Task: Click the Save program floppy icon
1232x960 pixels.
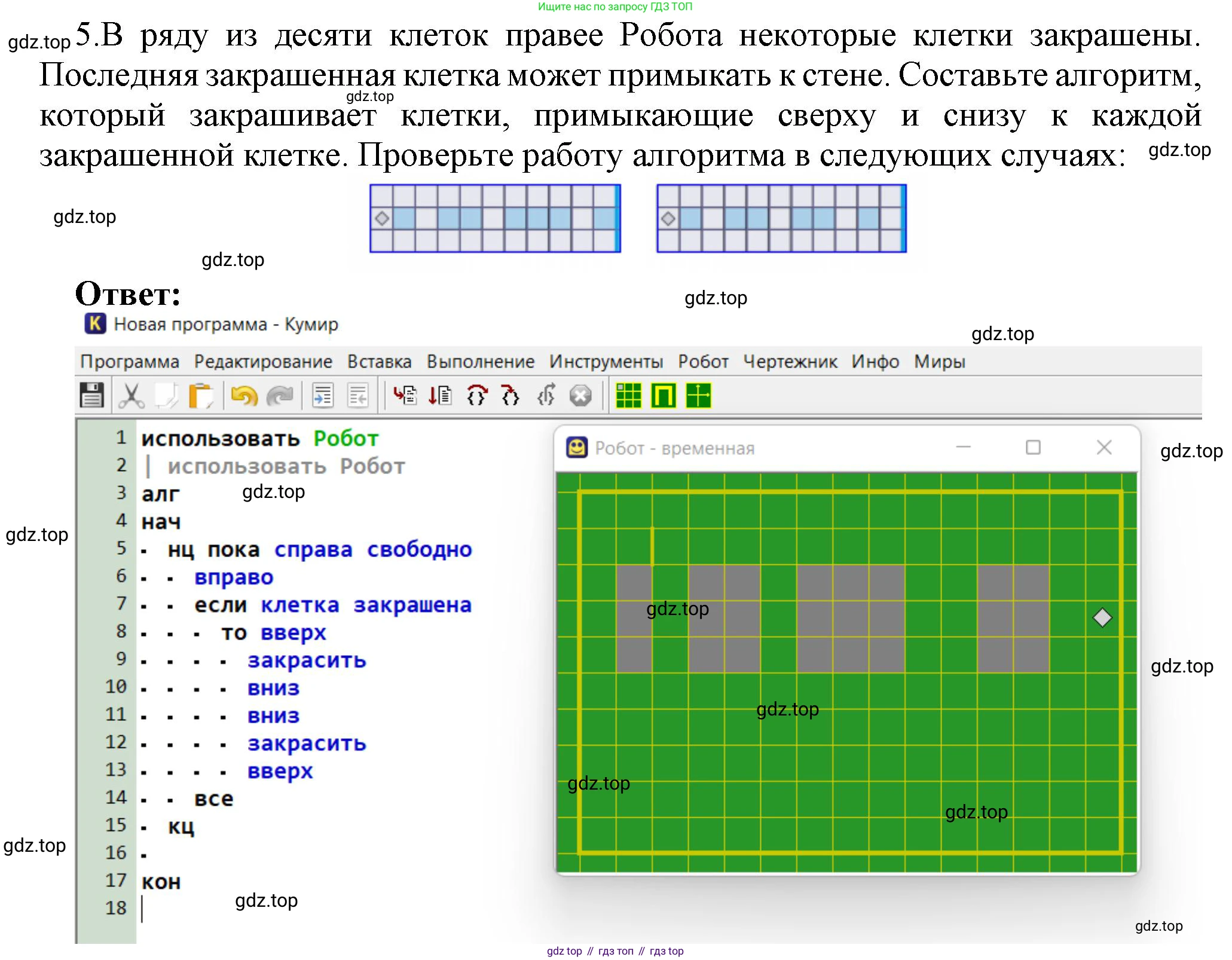Action: pos(91,395)
